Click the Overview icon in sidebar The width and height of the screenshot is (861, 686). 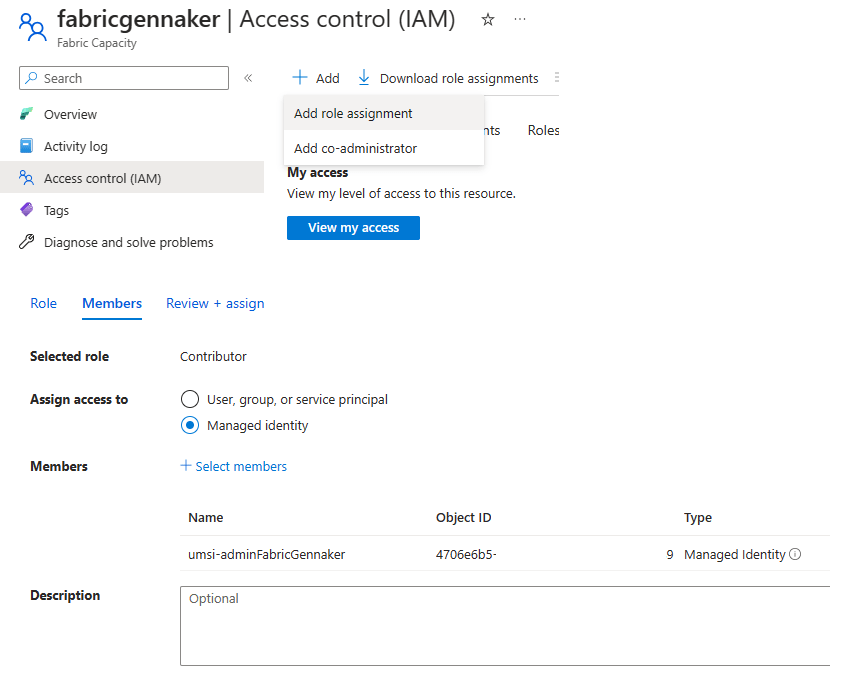27,114
